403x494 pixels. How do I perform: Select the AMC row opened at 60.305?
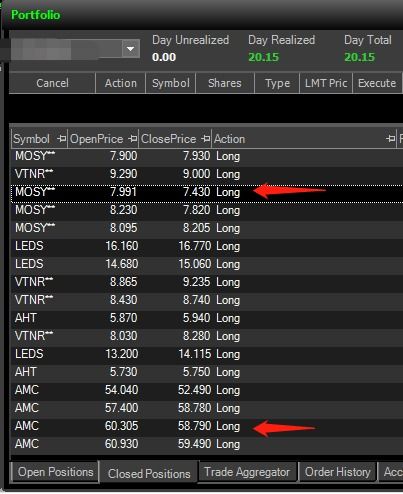pos(207,426)
